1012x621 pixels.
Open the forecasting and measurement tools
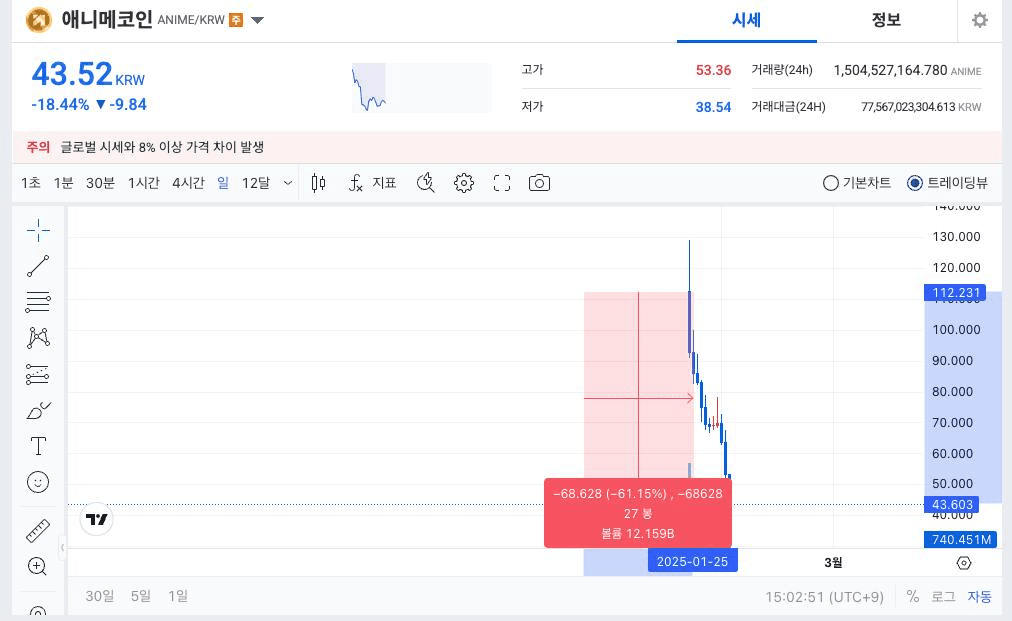coord(38,374)
